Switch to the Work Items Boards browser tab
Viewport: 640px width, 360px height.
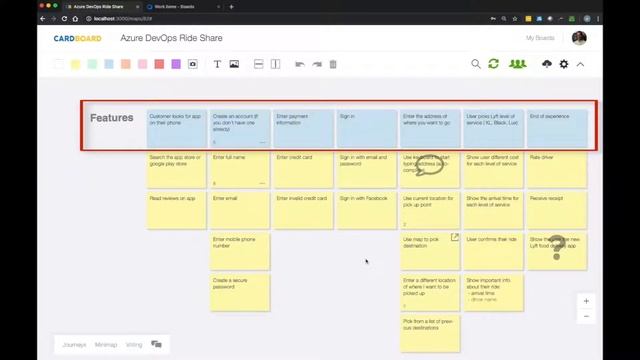point(184,7)
